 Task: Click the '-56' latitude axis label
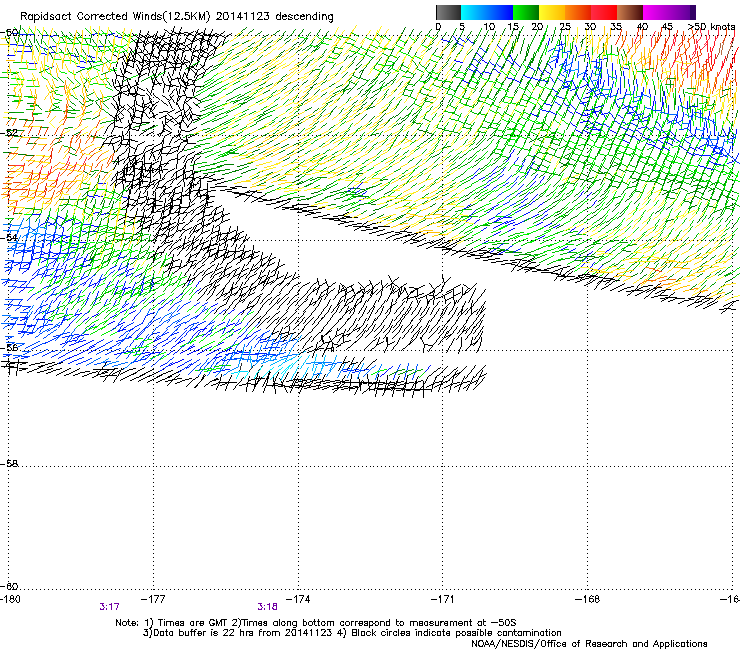point(9,347)
